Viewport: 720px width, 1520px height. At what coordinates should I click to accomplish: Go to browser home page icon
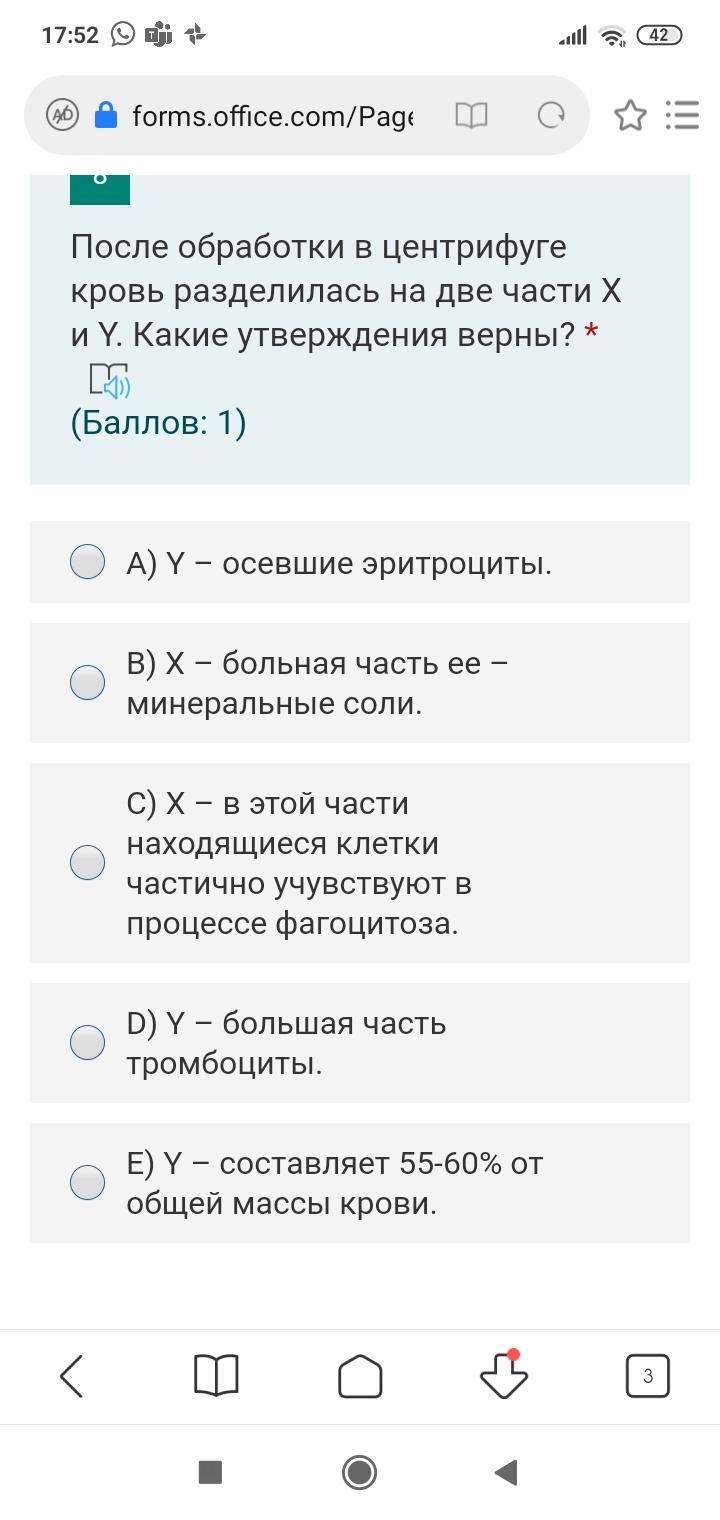[x=360, y=1376]
